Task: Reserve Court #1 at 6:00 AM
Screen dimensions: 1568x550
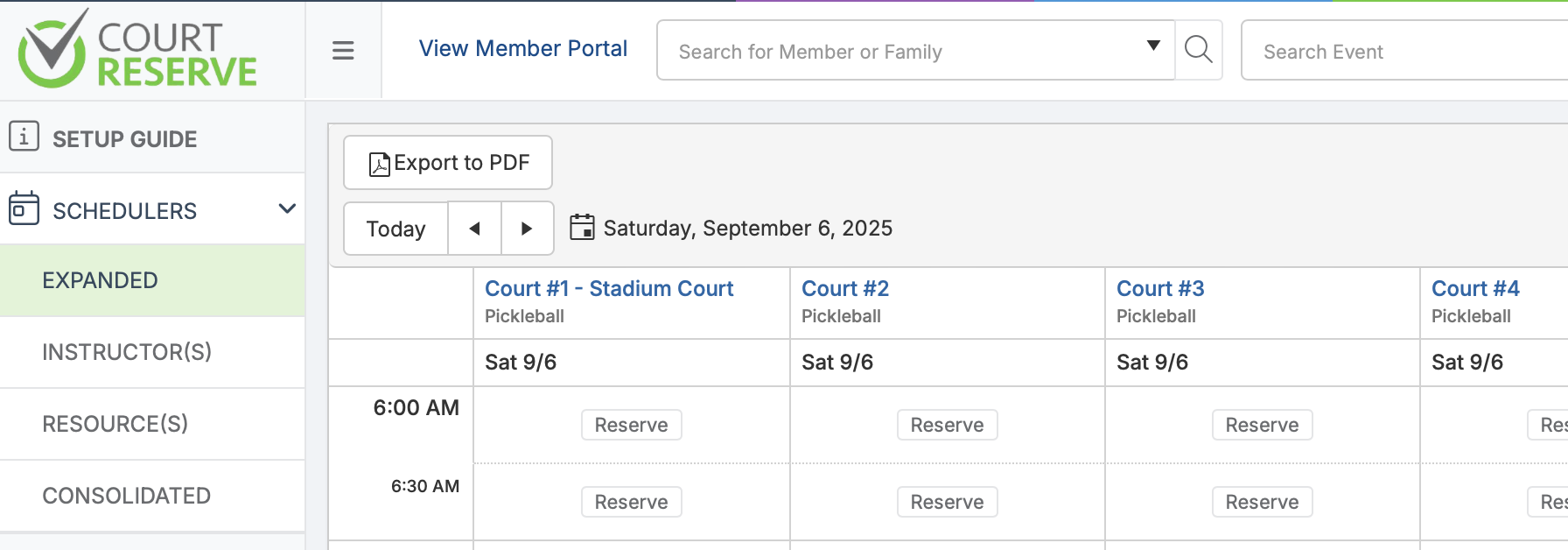Action: pos(631,425)
